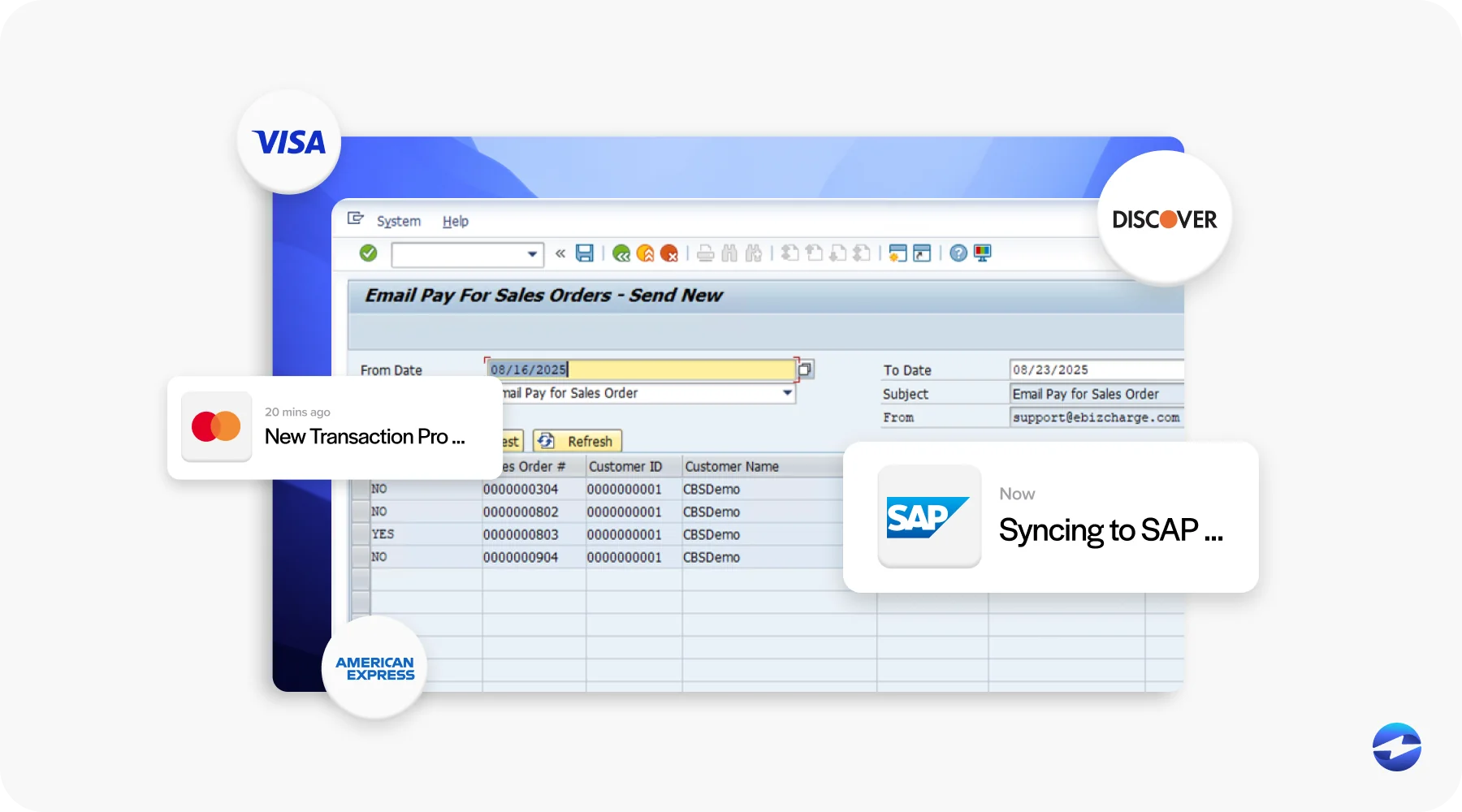1462x812 pixels.
Task: Click the From Date input field
Action: (x=640, y=369)
